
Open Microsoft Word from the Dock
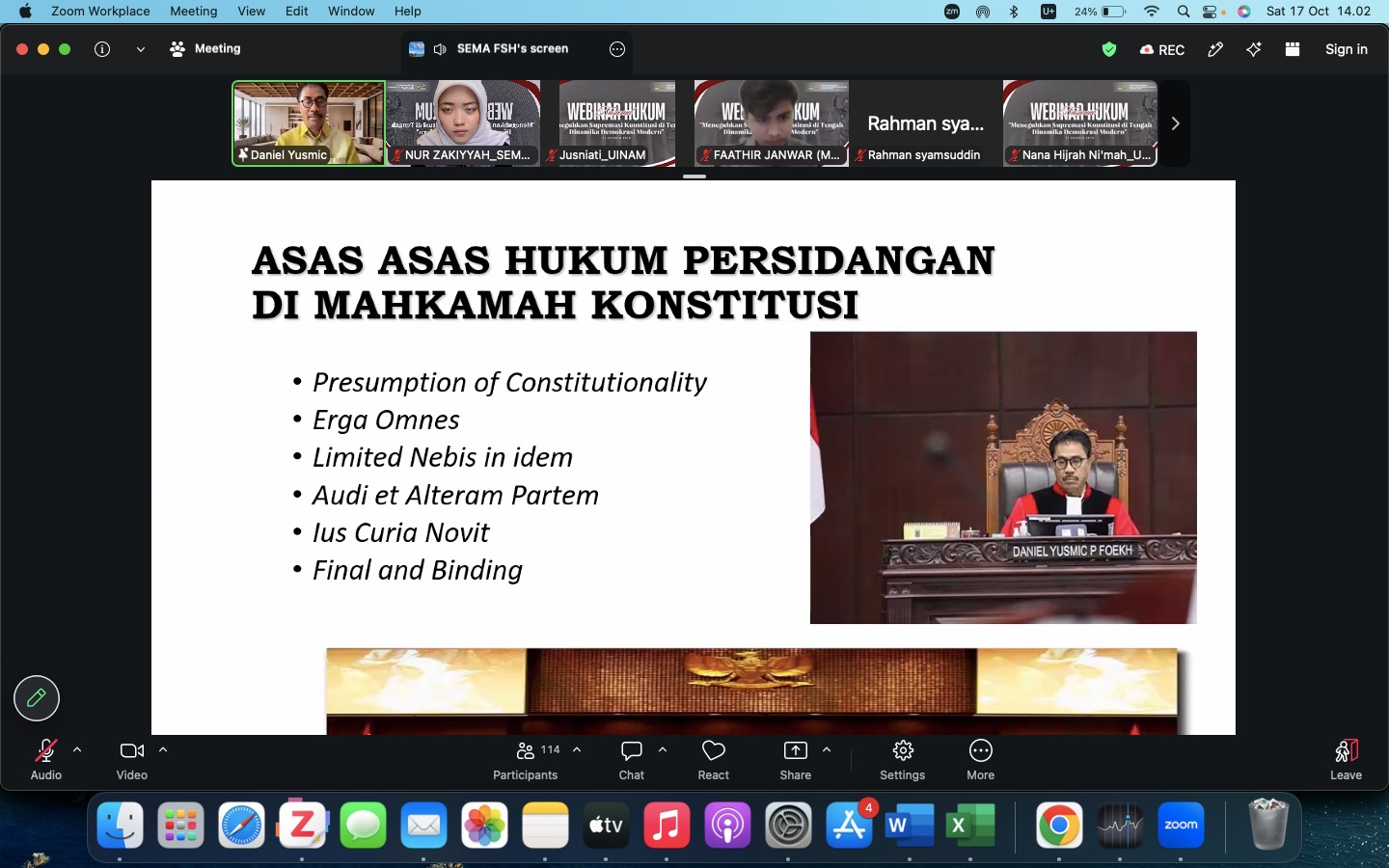pos(910,827)
